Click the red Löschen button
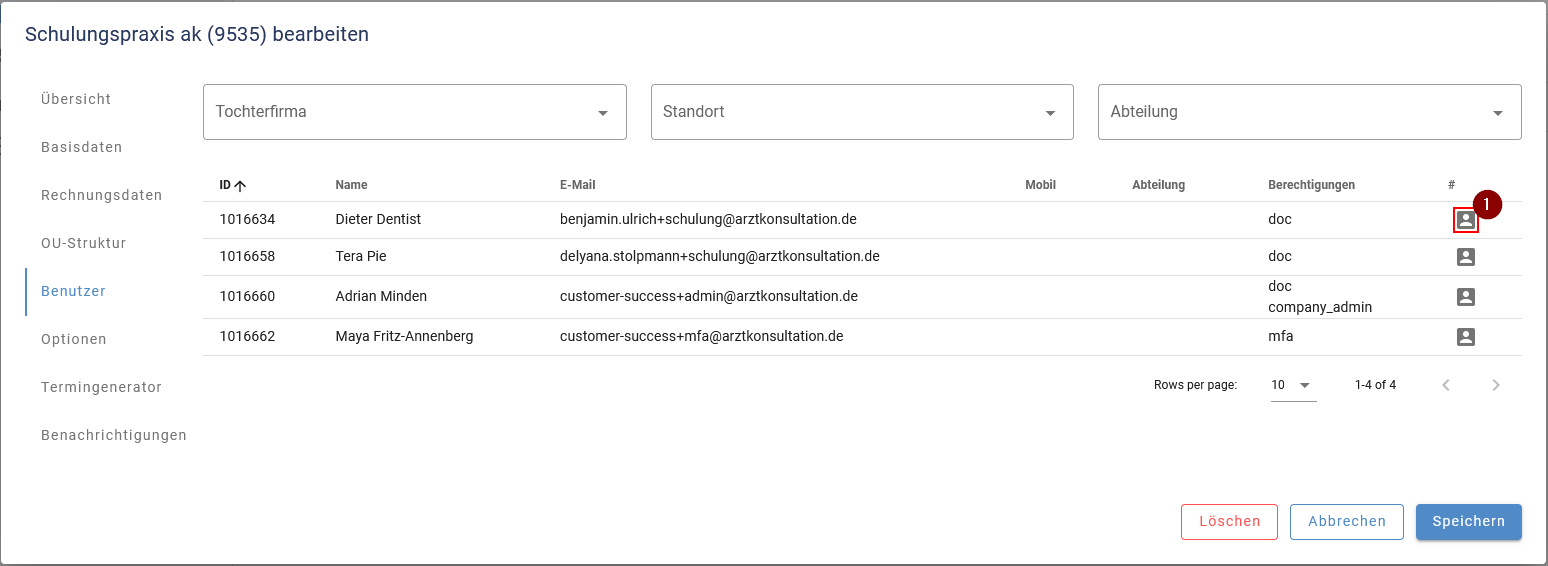The width and height of the screenshot is (1548, 566). pyautogui.click(x=1229, y=521)
